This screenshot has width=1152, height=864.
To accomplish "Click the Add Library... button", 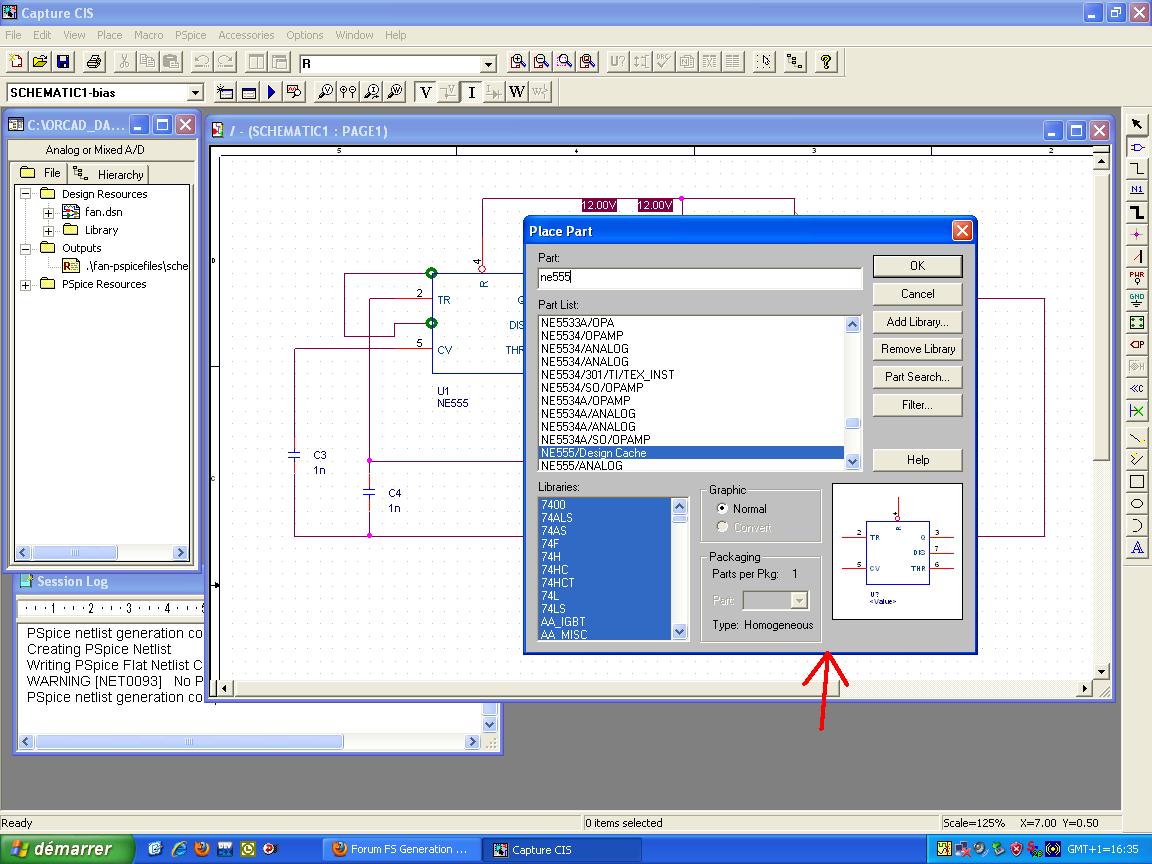I will click(917, 322).
